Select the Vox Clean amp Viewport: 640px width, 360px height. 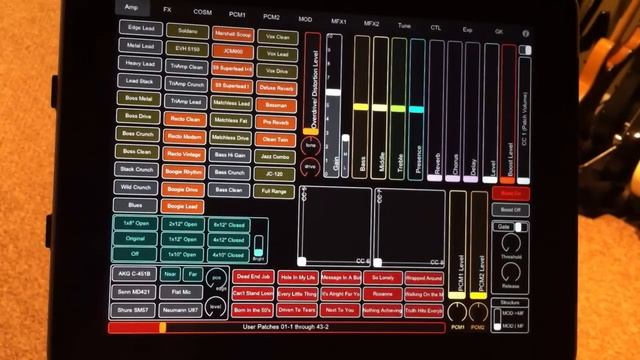pyautogui.click(x=278, y=37)
